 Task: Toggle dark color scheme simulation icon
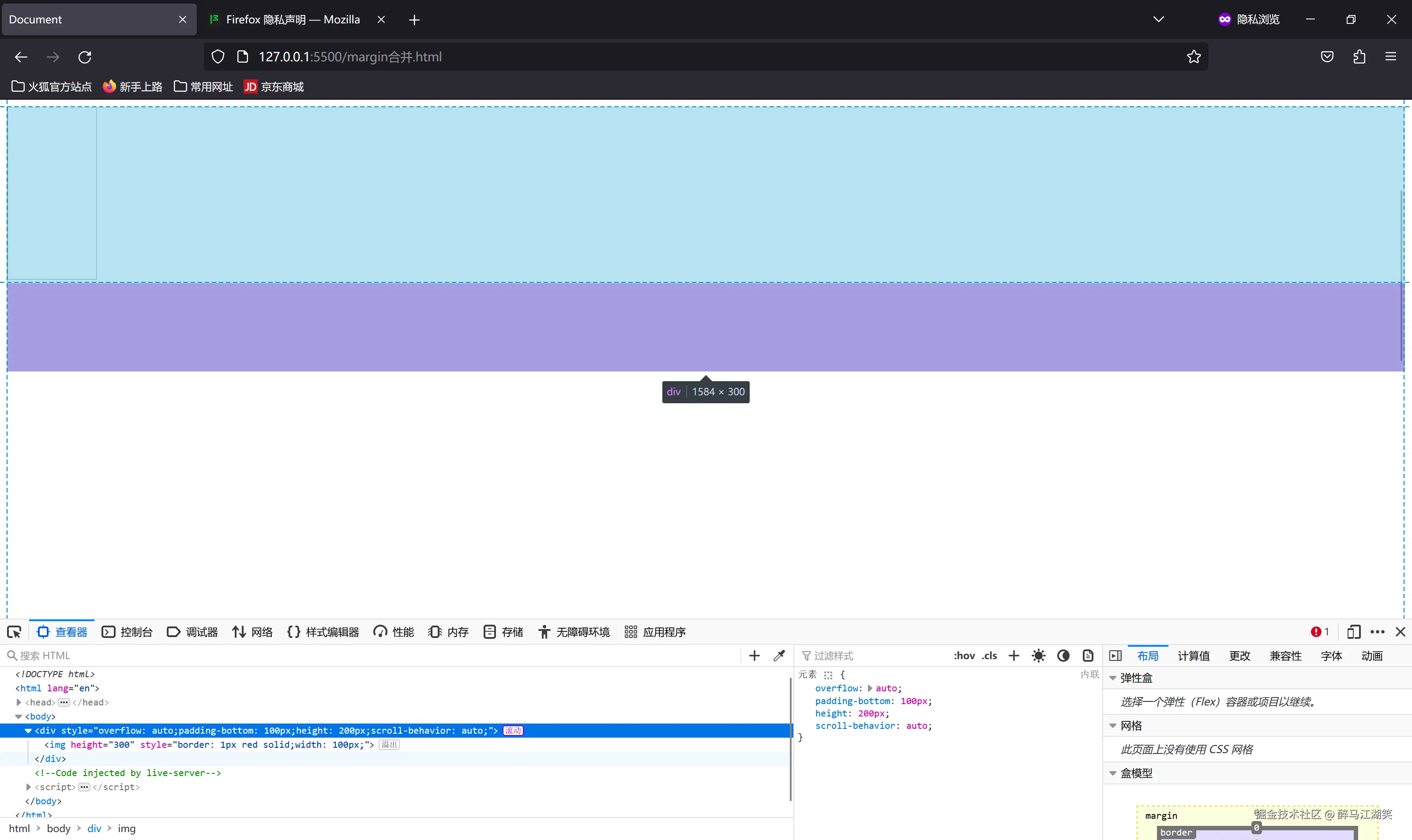[1063, 656]
